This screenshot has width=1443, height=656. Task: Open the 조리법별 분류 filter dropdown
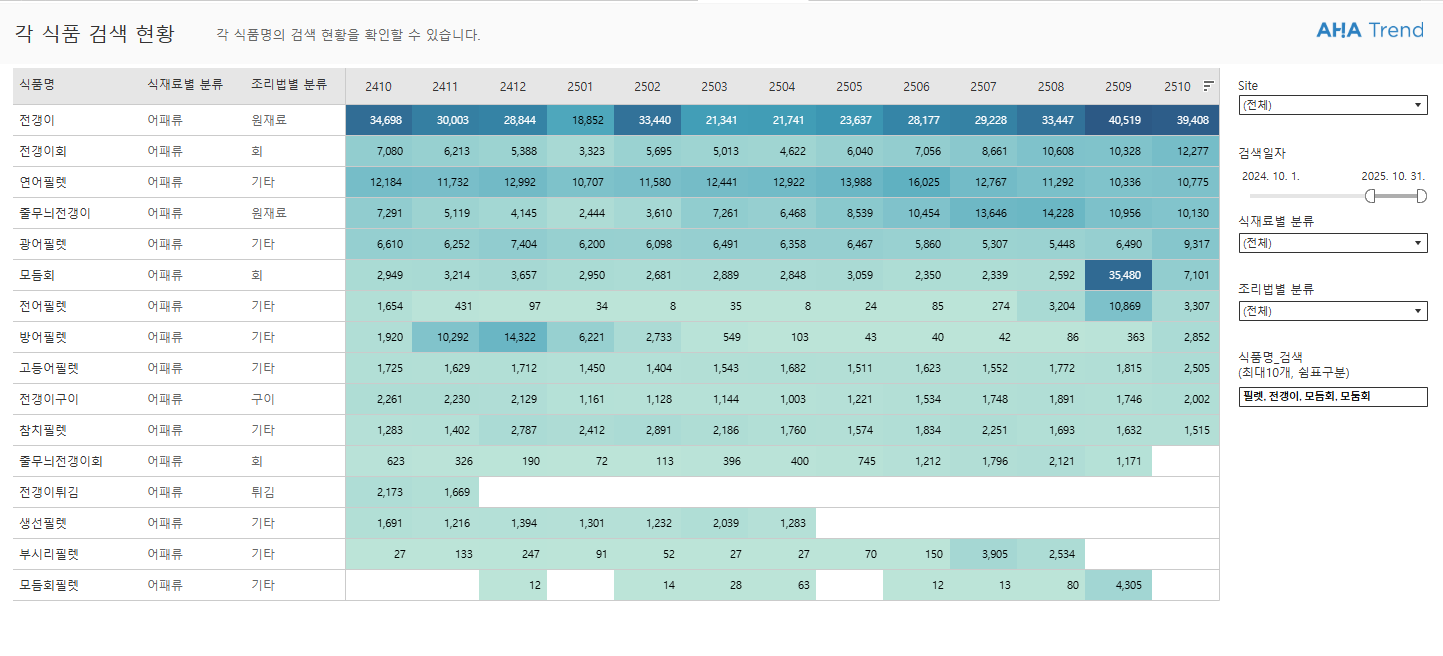point(1332,312)
